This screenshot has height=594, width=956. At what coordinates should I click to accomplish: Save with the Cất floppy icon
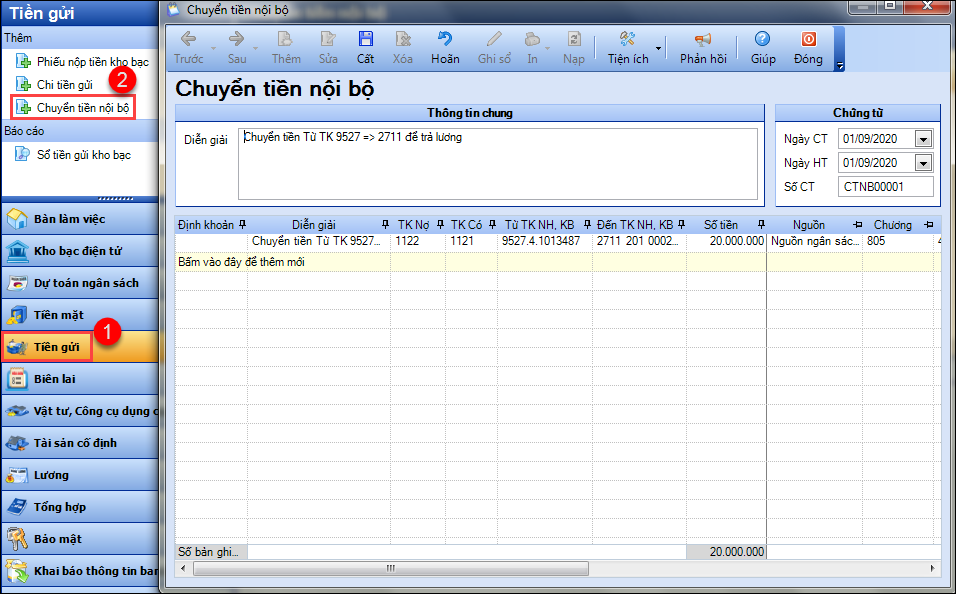(365, 40)
